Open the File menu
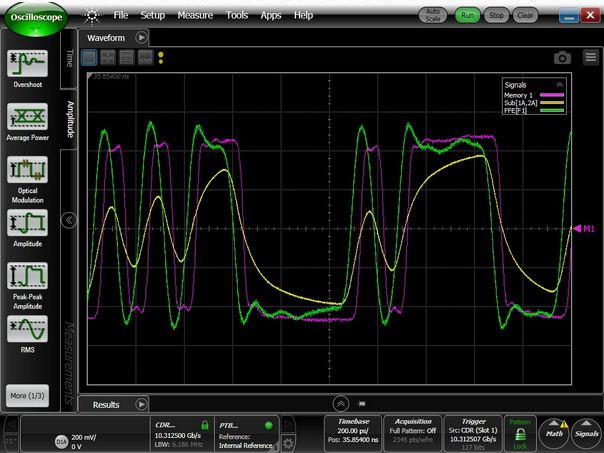Screen dimensions: 604x453 pyautogui.click(x=121, y=15)
